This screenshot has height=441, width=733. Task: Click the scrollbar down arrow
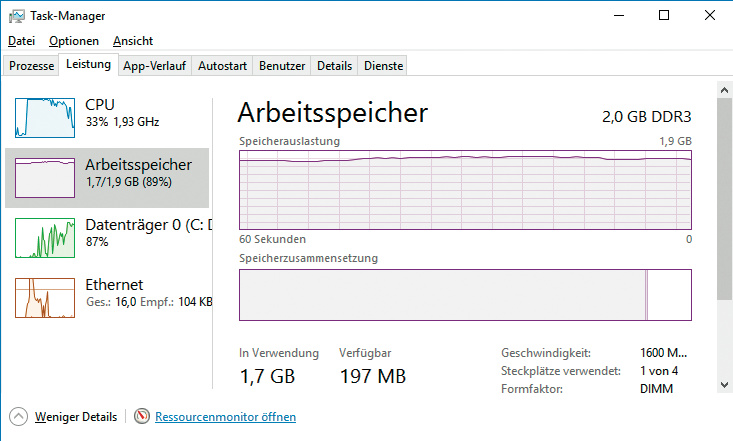click(x=724, y=383)
